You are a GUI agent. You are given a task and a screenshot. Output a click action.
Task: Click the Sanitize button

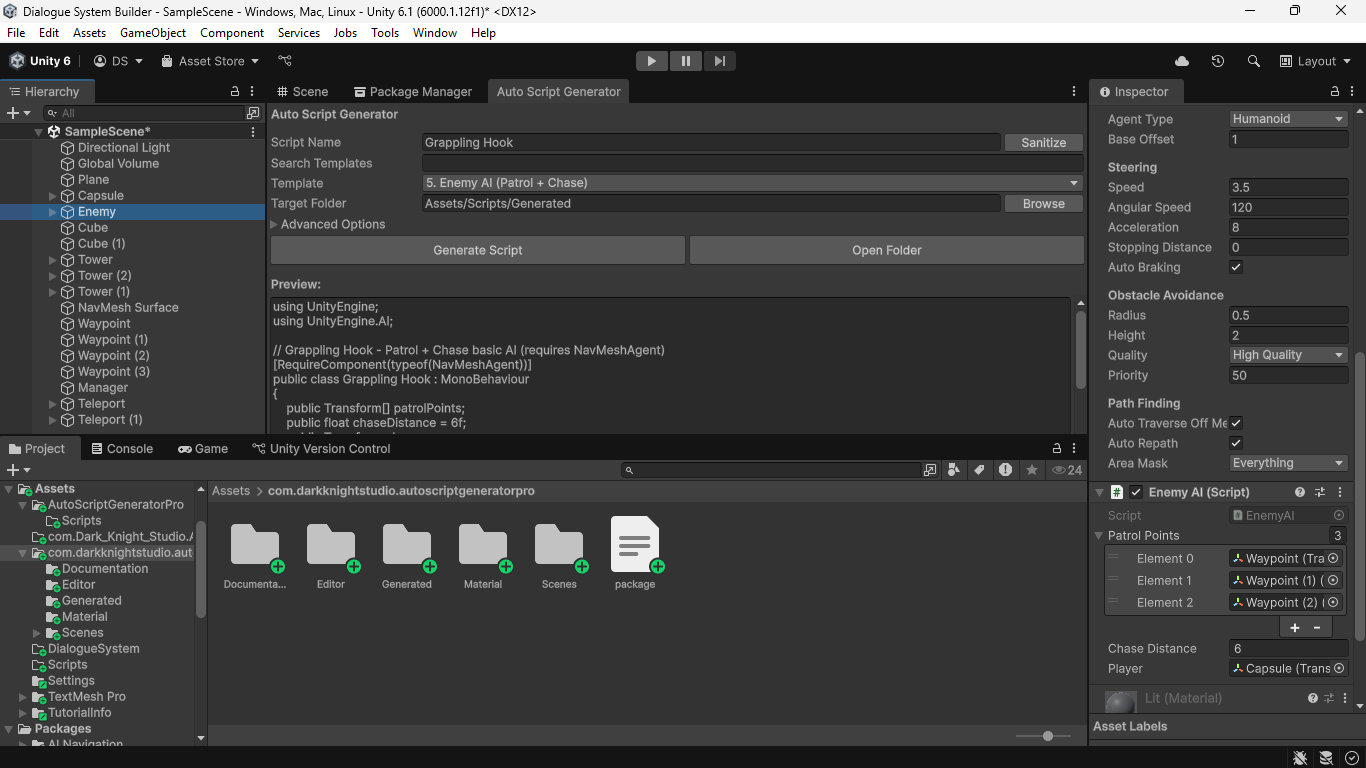click(x=1044, y=143)
